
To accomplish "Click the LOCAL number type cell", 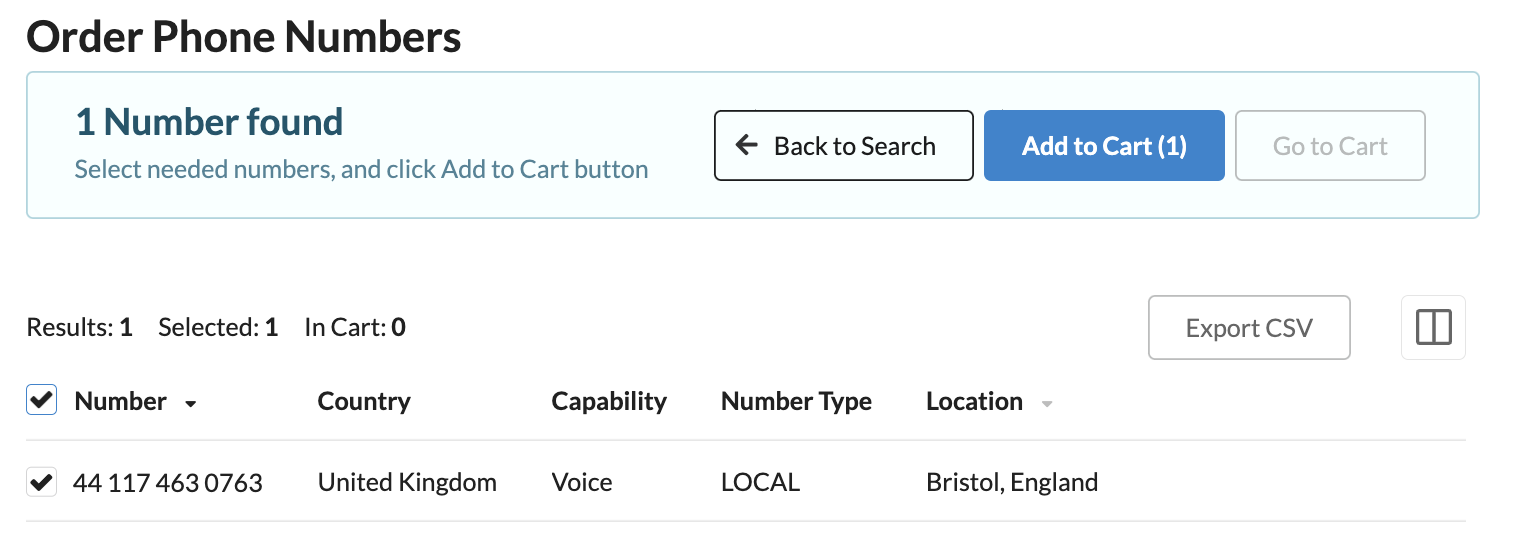I will [x=760, y=483].
